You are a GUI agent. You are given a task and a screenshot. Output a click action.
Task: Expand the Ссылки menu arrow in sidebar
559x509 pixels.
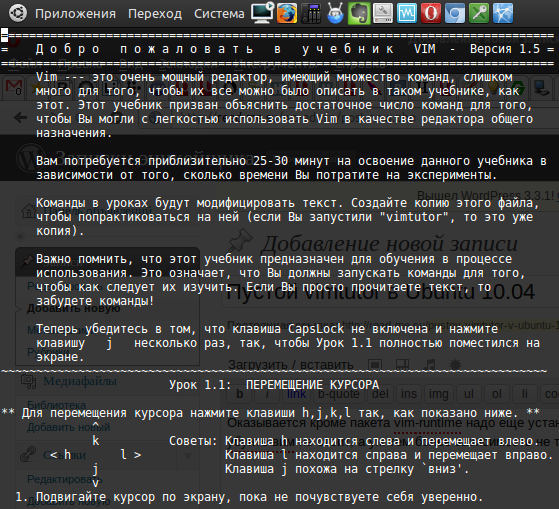point(188,456)
